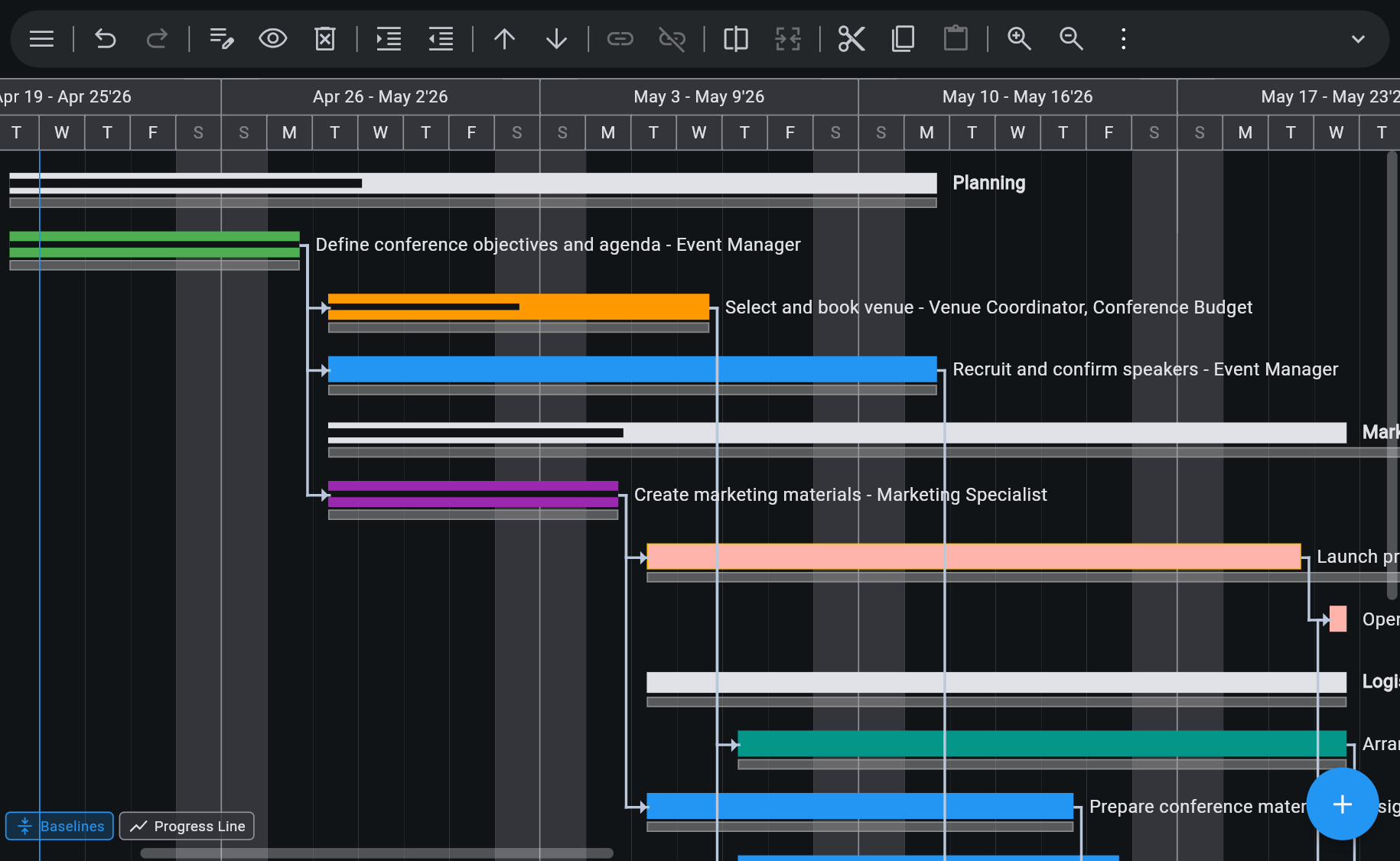Indent the selected task

(x=388, y=38)
